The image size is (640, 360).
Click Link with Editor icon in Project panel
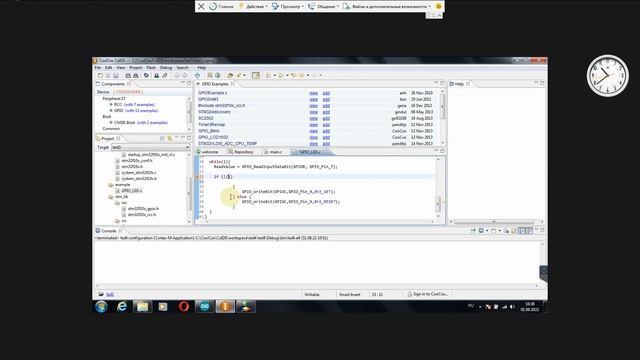point(170,138)
